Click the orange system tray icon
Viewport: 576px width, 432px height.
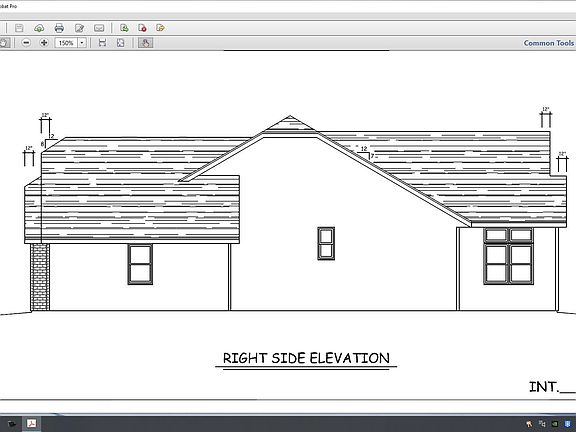pos(529,424)
